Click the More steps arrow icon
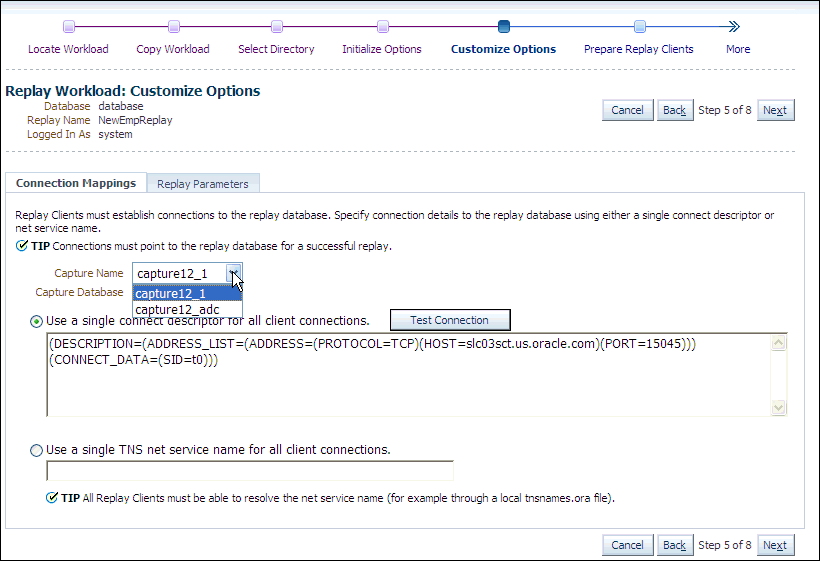 734,27
